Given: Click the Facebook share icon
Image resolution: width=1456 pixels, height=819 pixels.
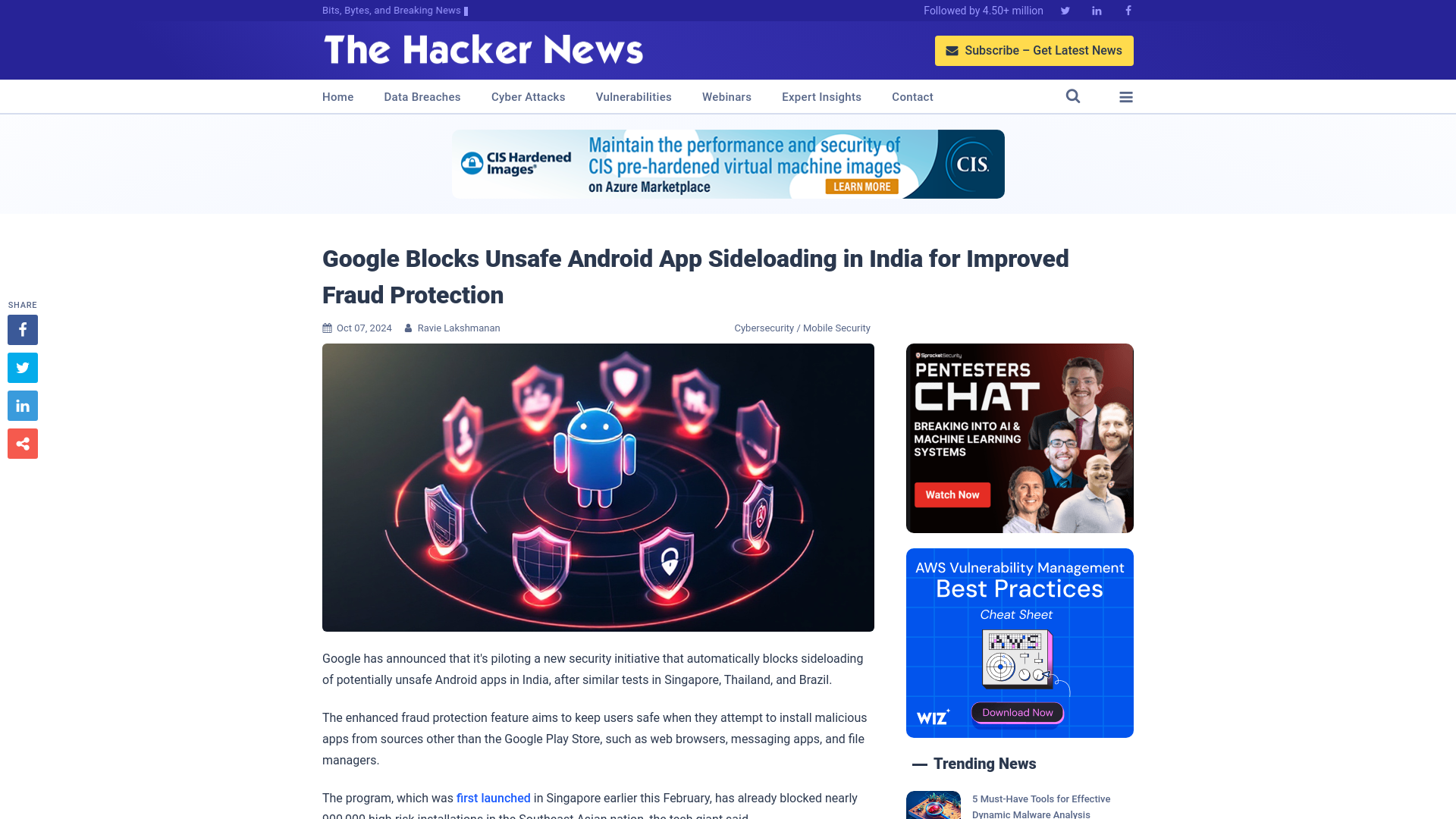Looking at the screenshot, I should click(22, 329).
